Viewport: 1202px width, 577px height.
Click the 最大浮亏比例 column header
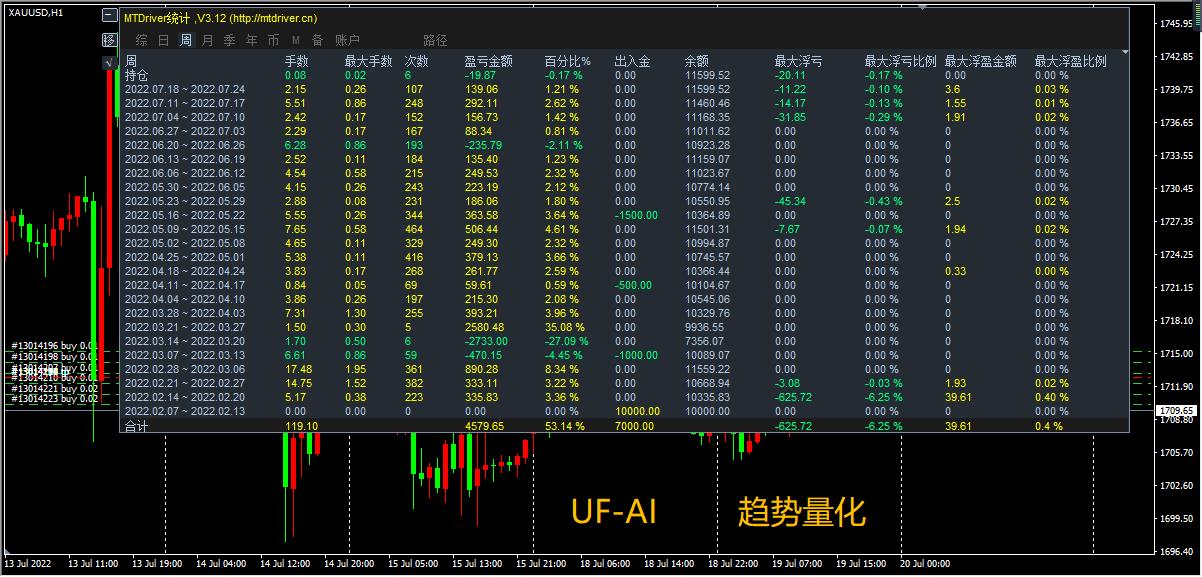[x=901, y=61]
